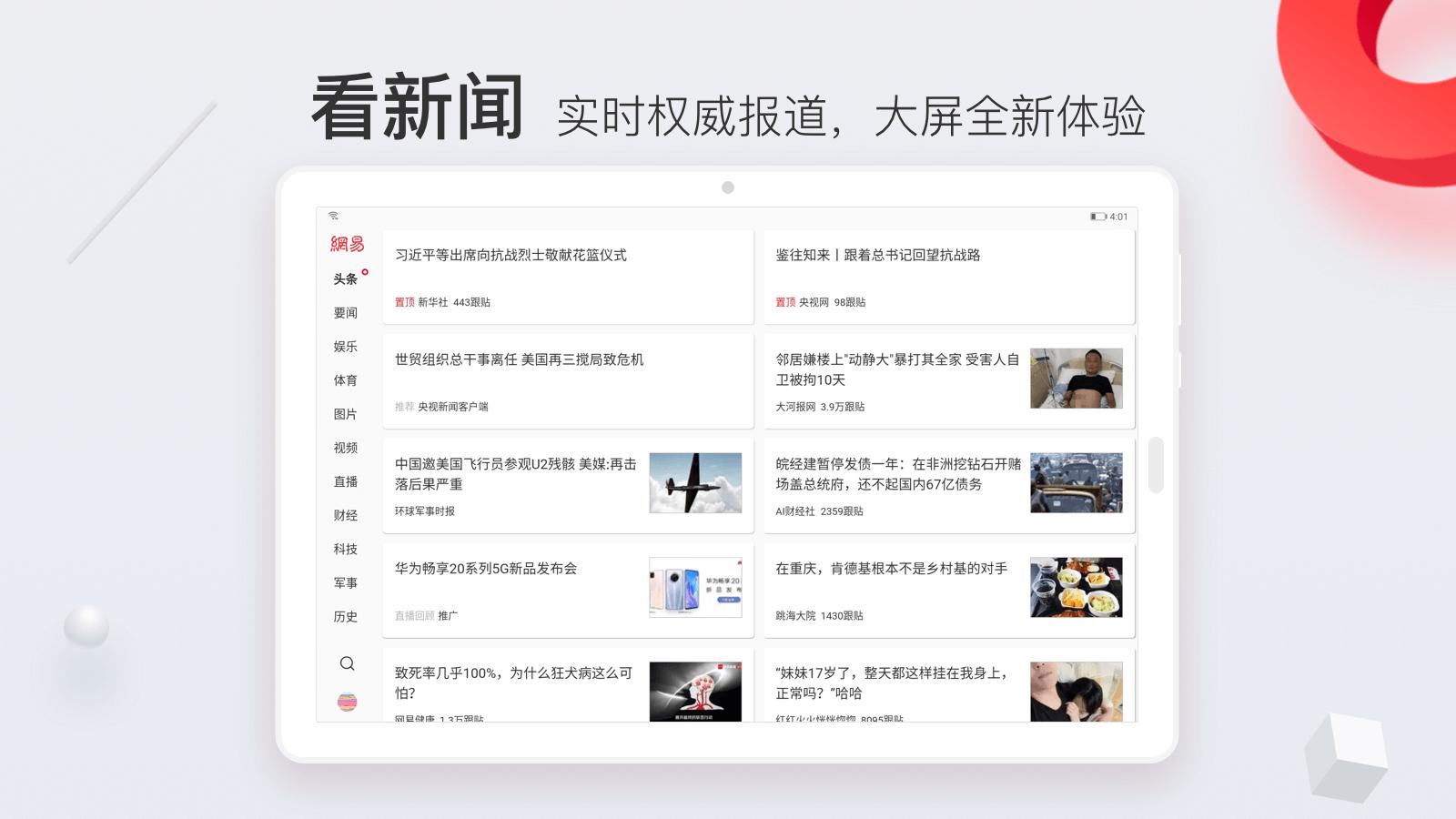
Task: Open the 图片 section
Action: [345, 414]
